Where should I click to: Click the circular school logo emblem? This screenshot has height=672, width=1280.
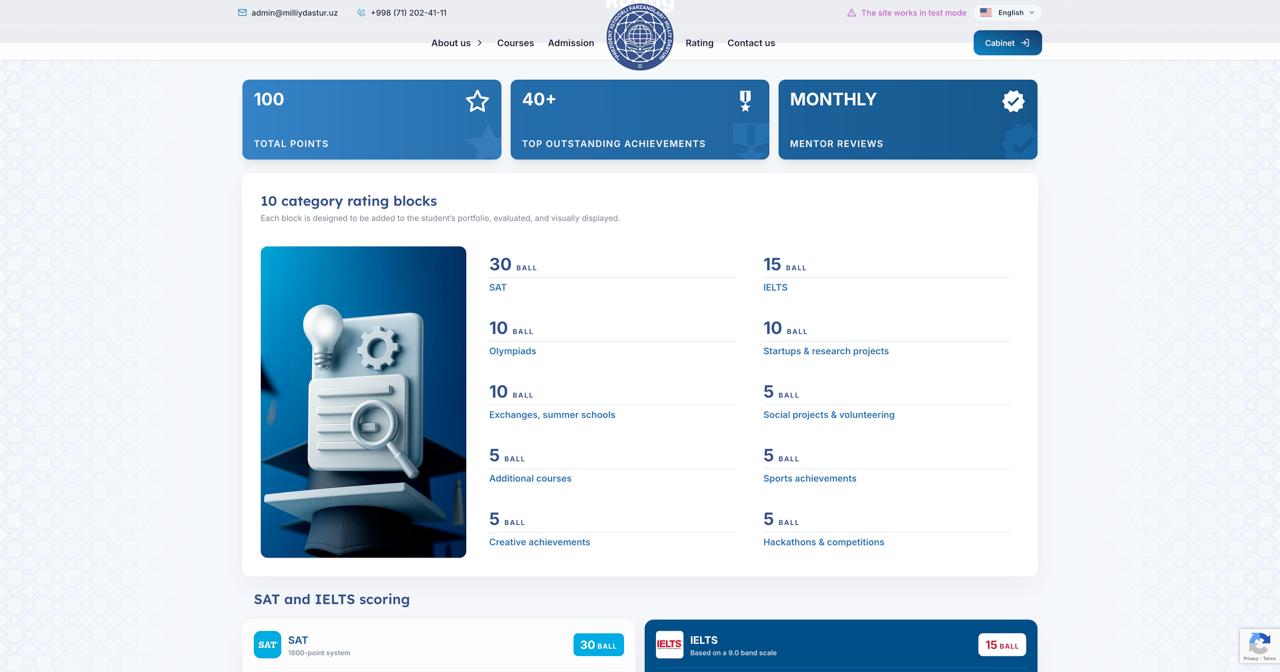(x=640, y=38)
